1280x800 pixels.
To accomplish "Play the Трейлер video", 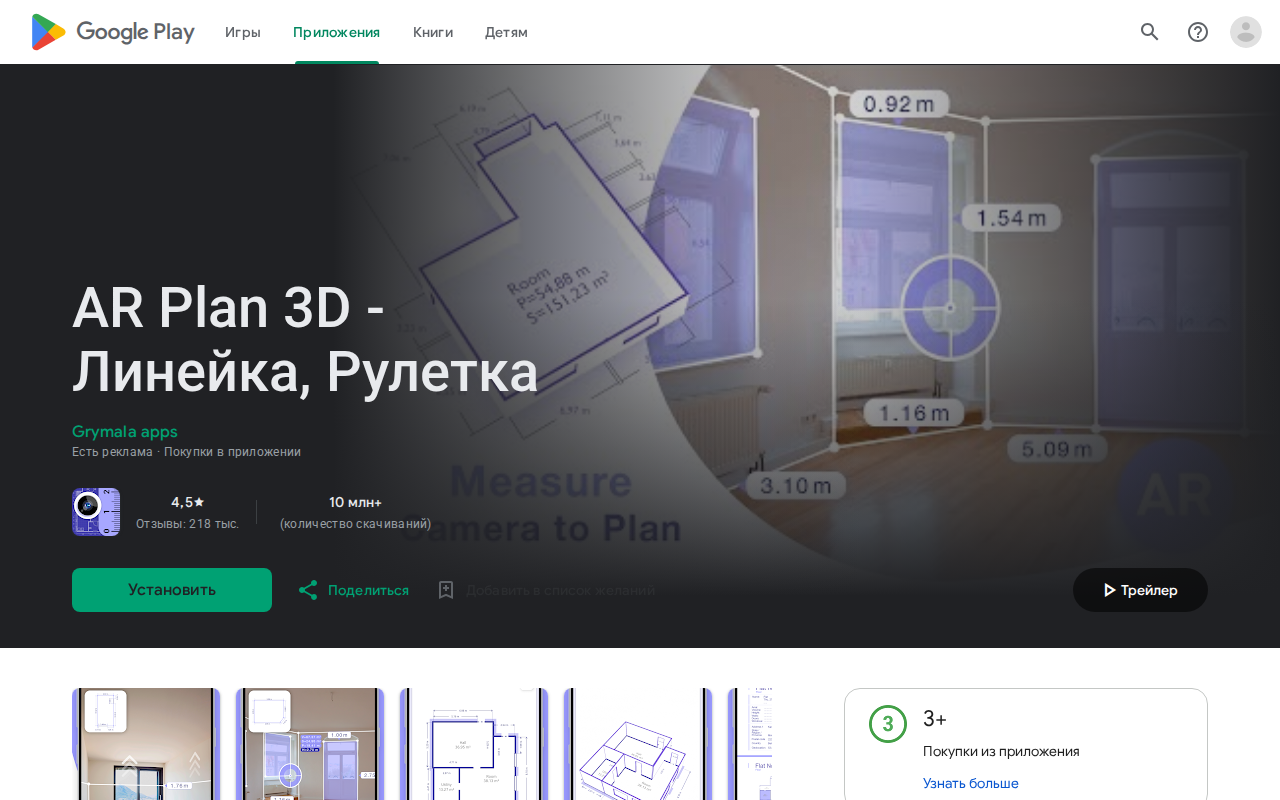I will pyautogui.click(x=1140, y=590).
